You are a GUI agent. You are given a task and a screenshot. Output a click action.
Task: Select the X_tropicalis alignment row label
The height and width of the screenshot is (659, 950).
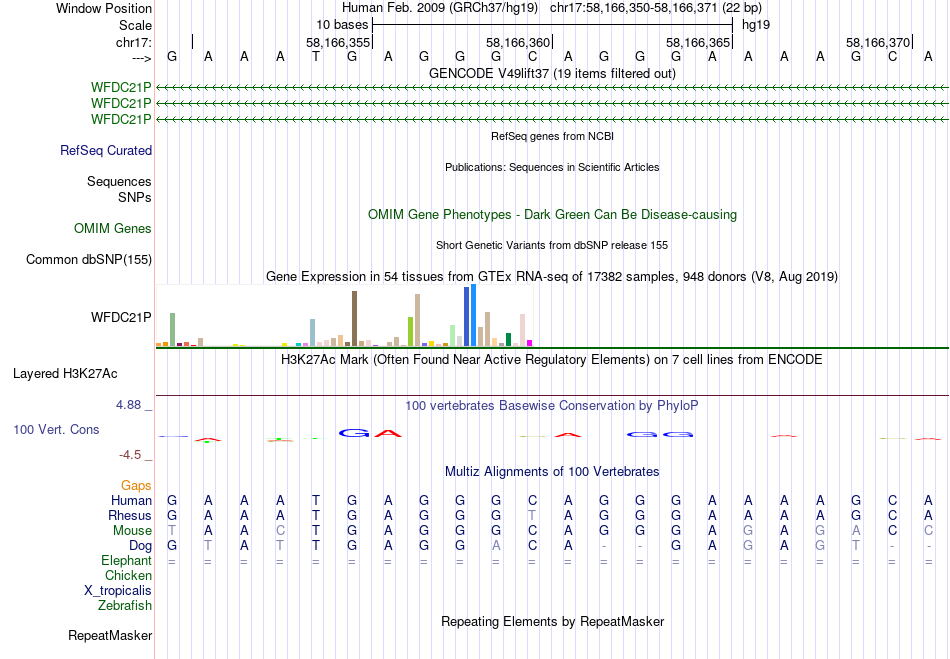tap(118, 591)
